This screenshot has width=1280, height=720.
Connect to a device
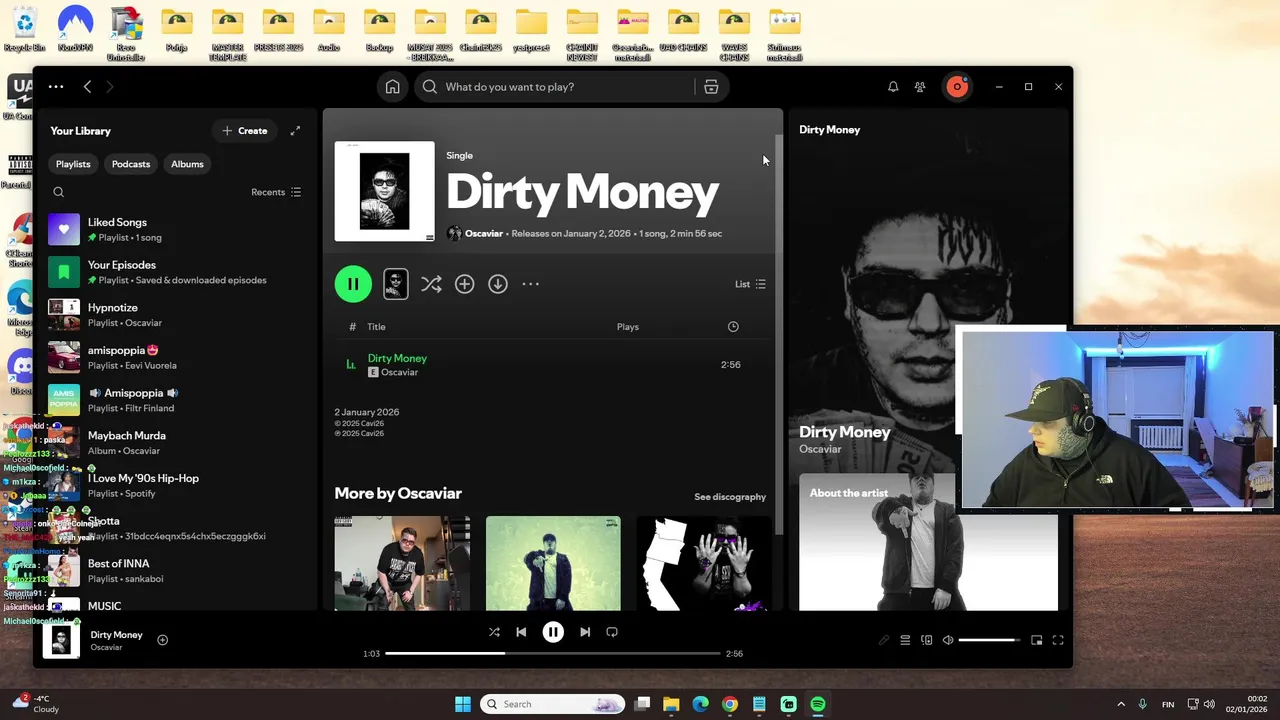[x=927, y=640]
